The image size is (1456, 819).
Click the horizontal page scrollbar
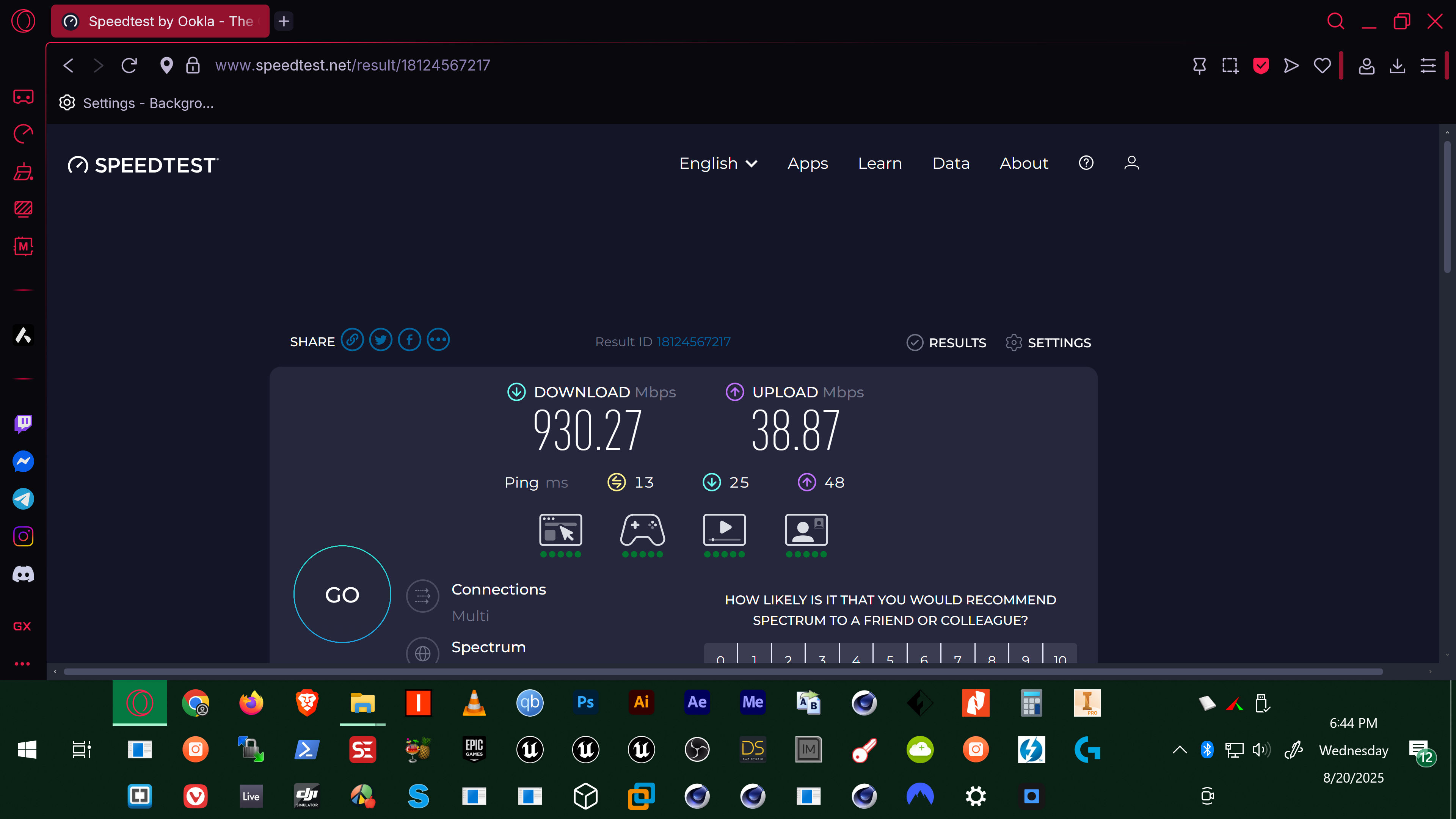coord(723,672)
